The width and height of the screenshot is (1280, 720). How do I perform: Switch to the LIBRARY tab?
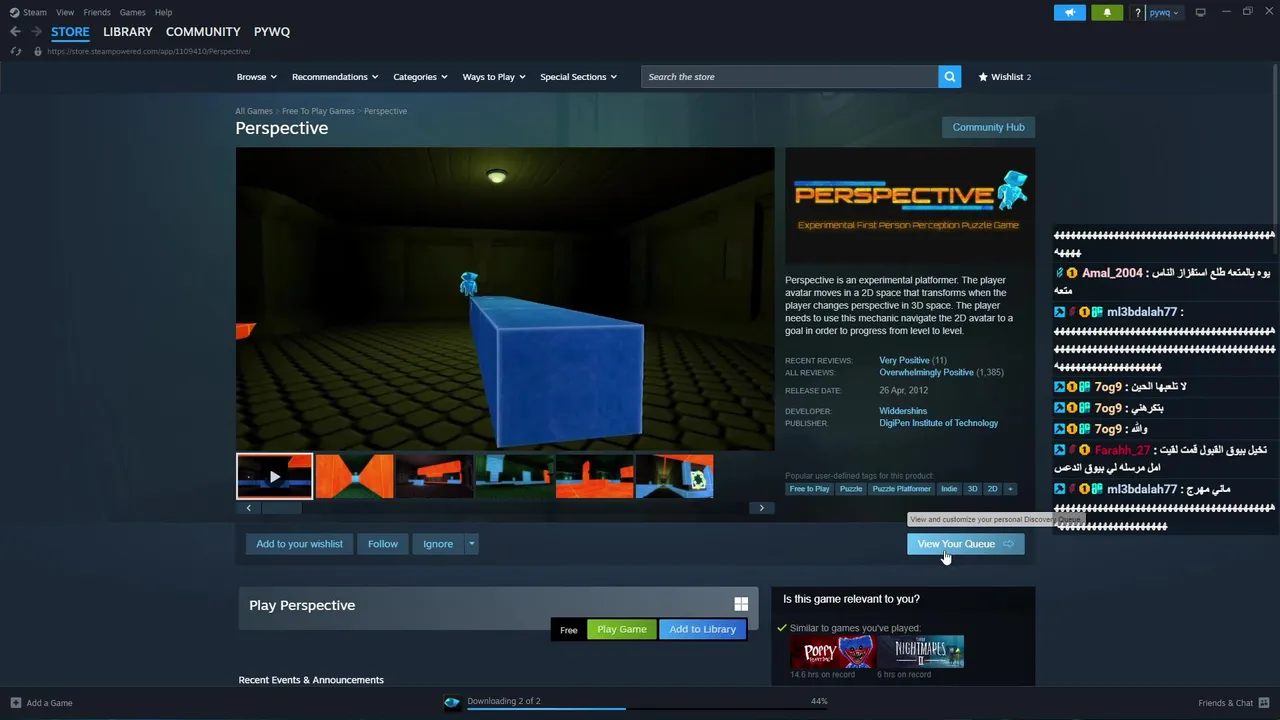[x=128, y=32]
